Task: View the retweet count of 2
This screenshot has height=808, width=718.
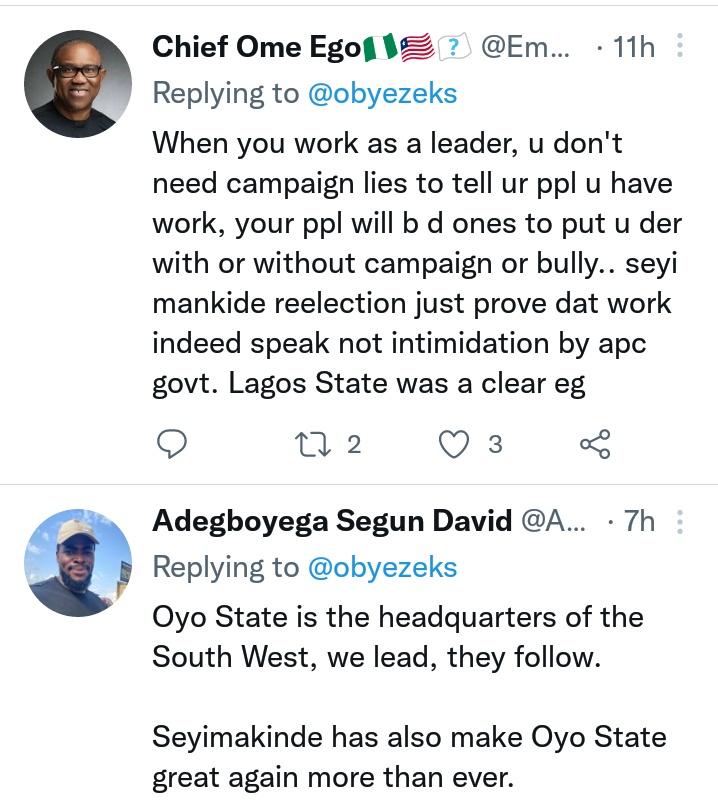Action: coord(353,444)
